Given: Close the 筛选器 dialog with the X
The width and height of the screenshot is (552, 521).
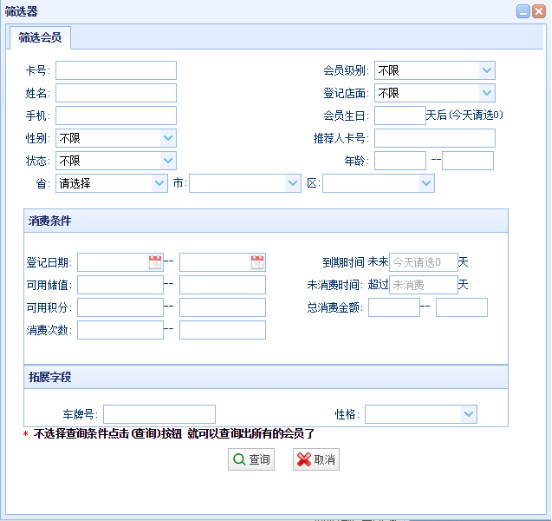Looking at the screenshot, I should click(x=539, y=11).
